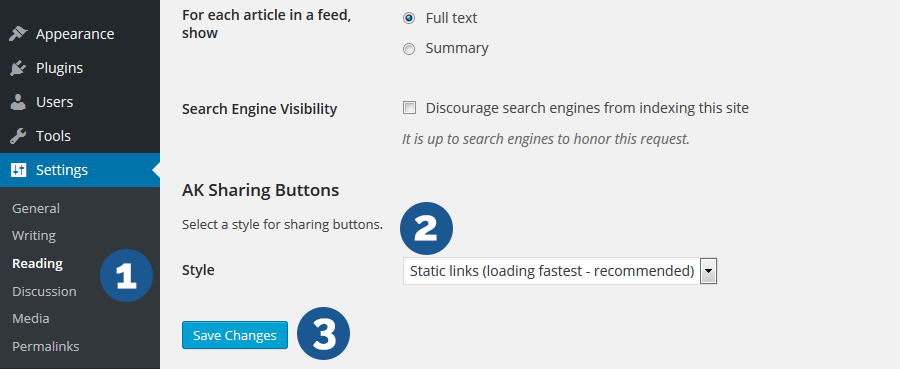Open the Writing settings page
Image resolution: width=900 pixels, height=369 pixels.
tap(34, 236)
